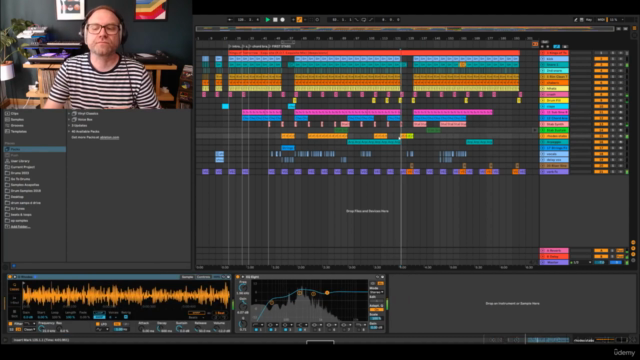Image resolution: width=640 pixels, height=360 pixels.
Task: Click the Set locator button
Action: click(545, 42)
